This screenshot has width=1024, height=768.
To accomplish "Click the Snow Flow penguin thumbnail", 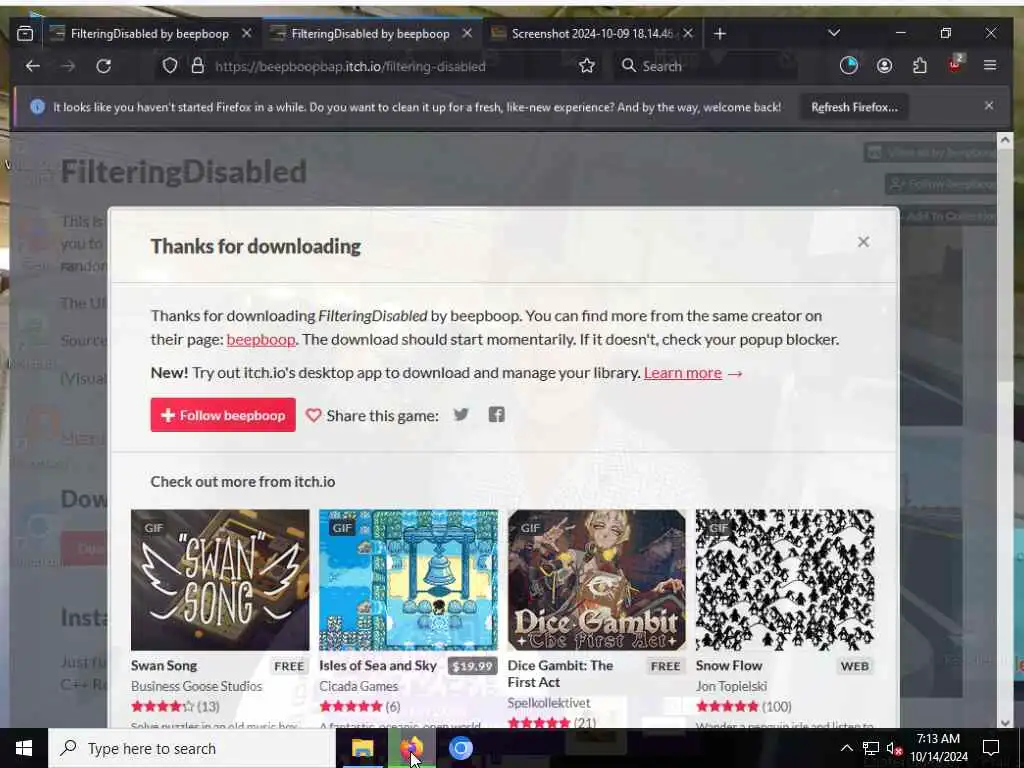I will [x=784, y=580].
